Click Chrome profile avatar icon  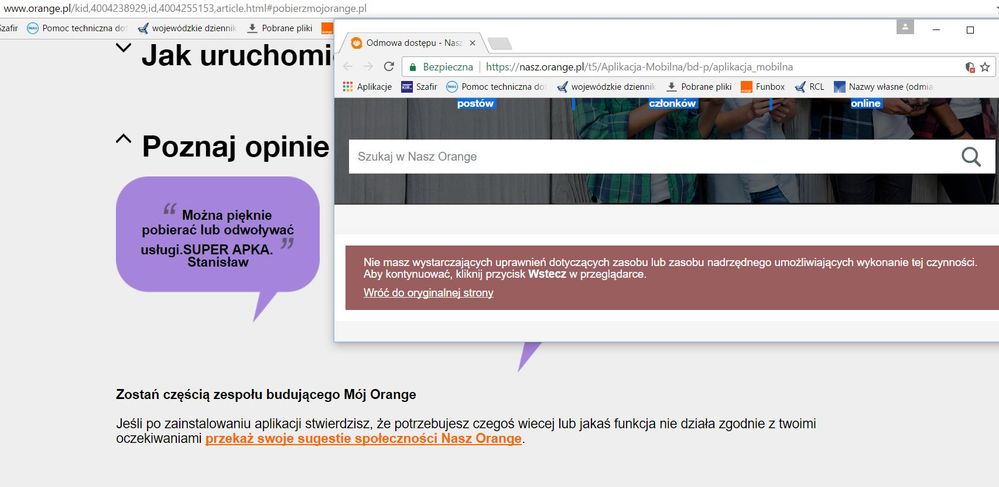pos(905,27)
